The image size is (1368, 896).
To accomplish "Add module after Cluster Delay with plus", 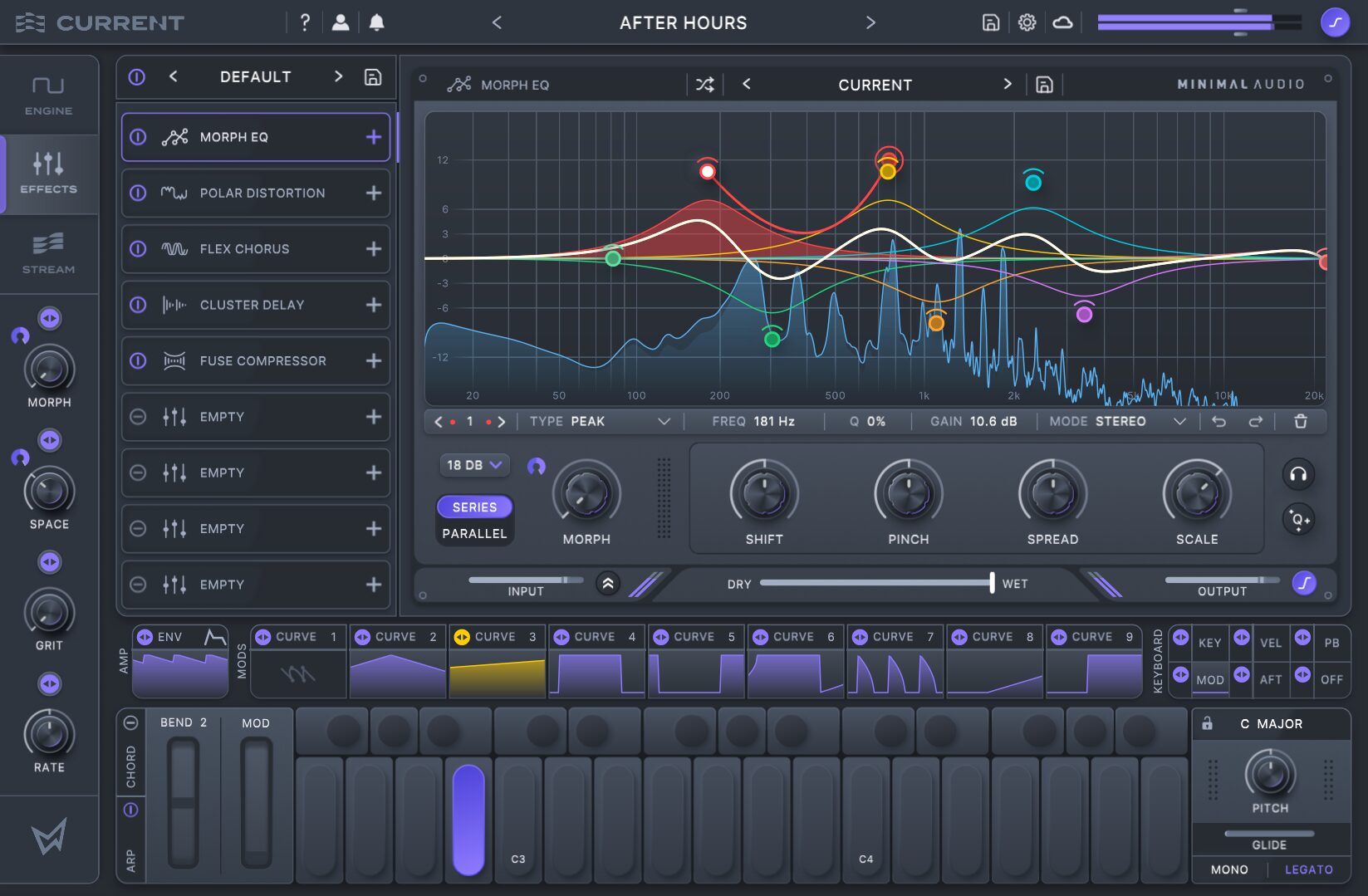I will [374, 305].
